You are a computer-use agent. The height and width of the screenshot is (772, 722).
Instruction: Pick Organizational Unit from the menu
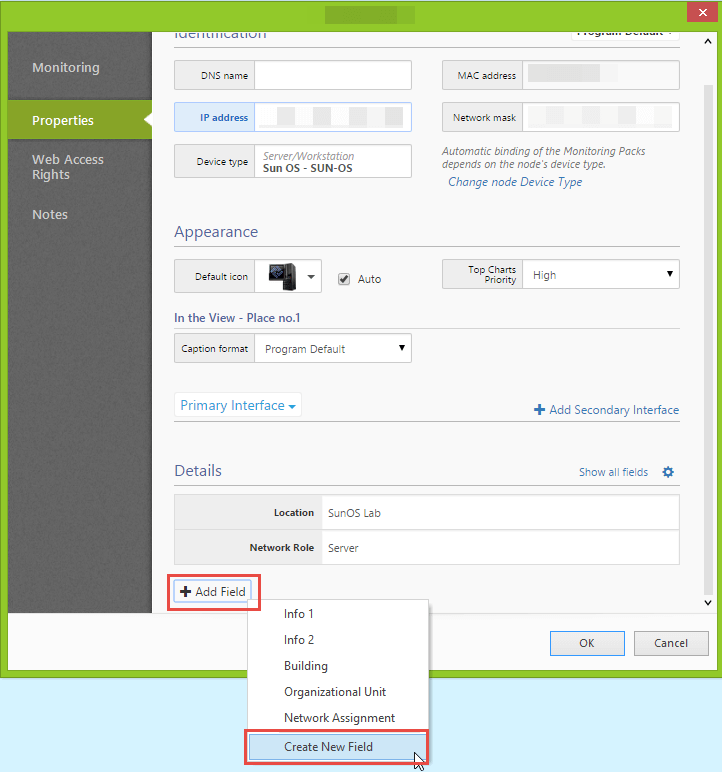[335, 692]
